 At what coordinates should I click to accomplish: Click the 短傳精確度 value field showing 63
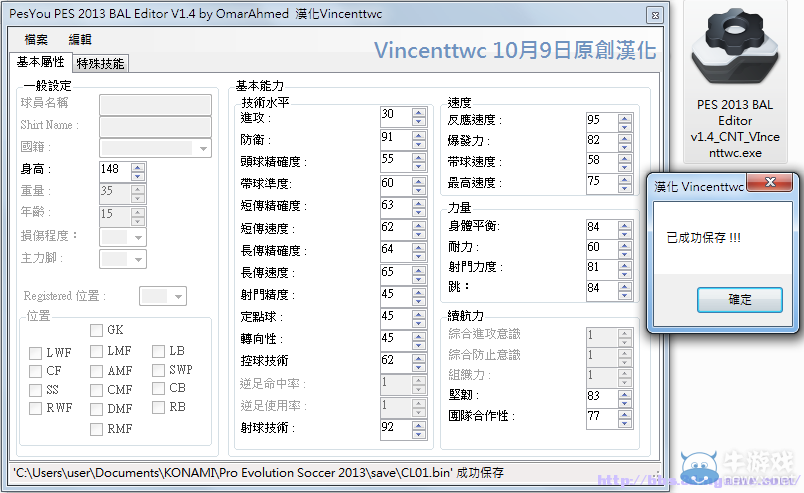click(x=396, y=207)
